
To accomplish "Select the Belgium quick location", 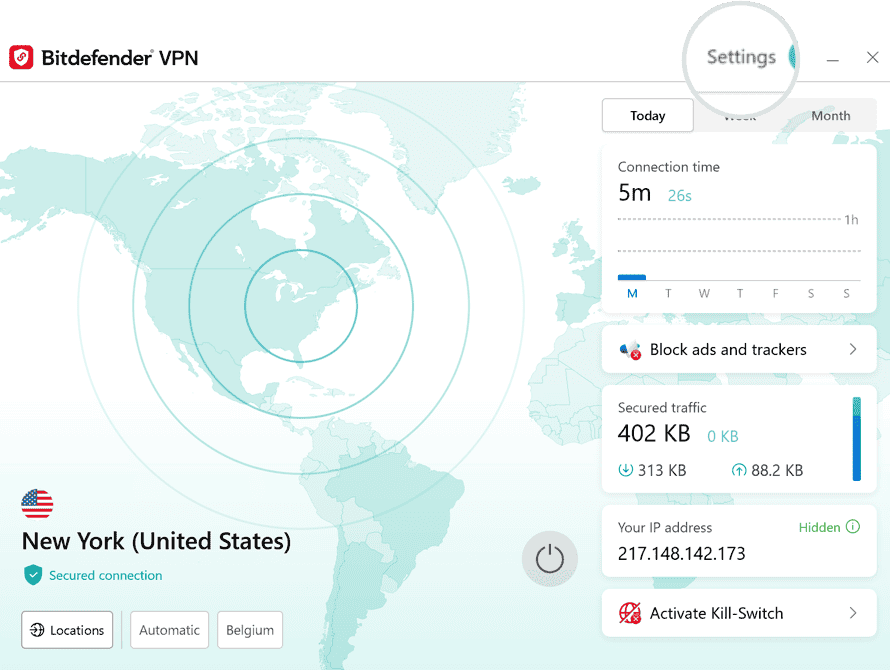I will tap(250, 630).
